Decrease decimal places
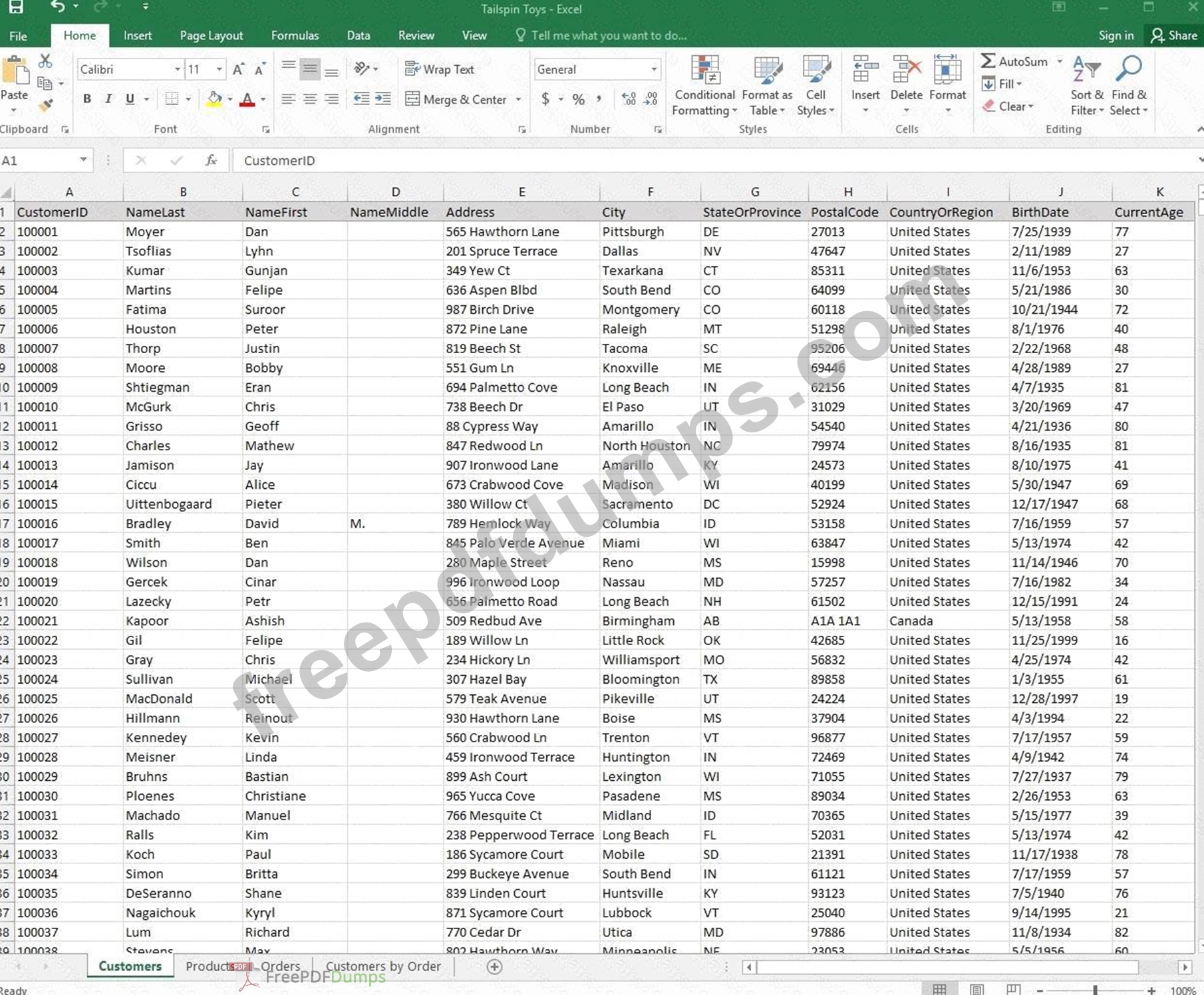Image resolution: width=1204 pixels, height=995 pixels. pyautogui.click(x=651, y=99)
